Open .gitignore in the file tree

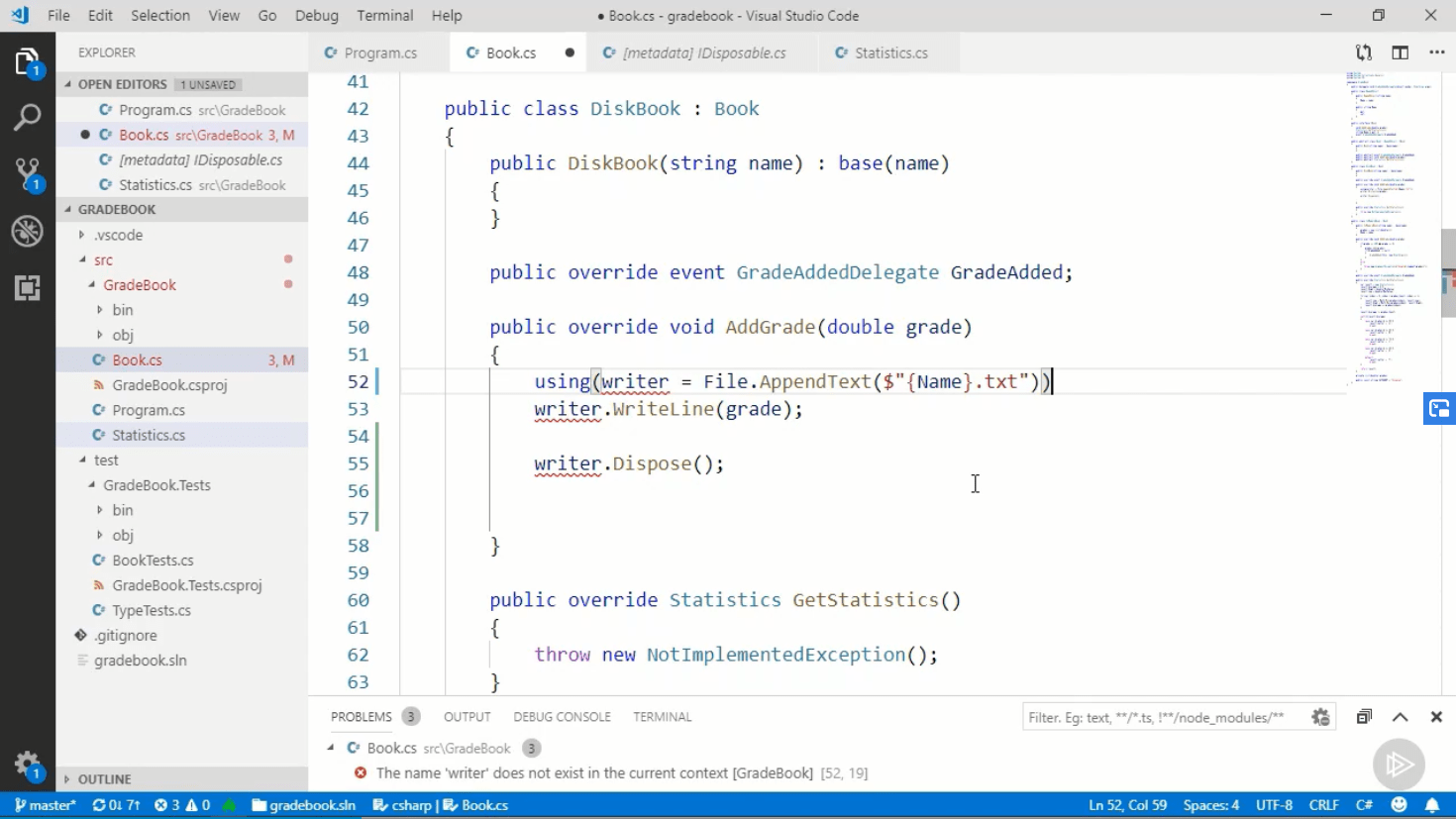pos(125,636)
